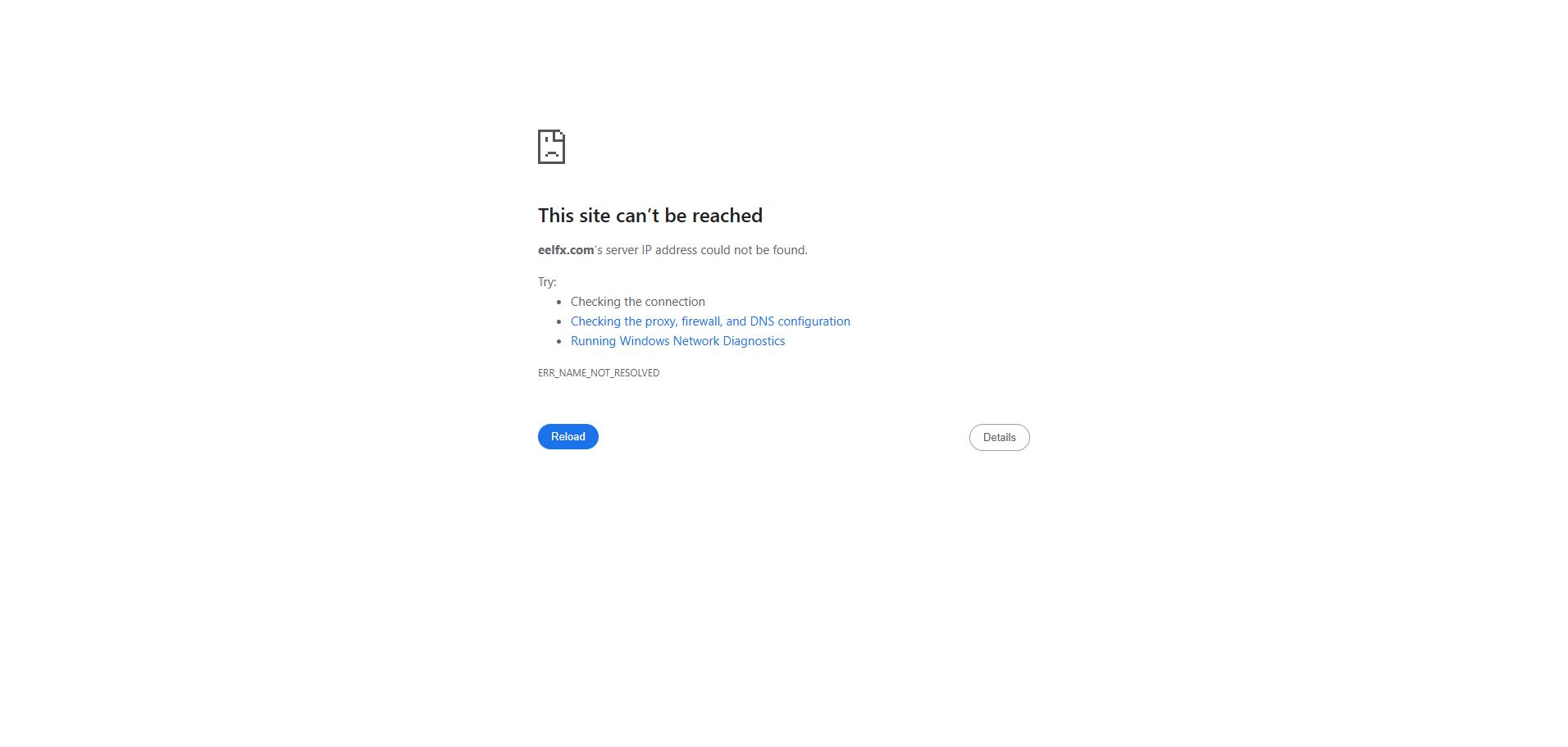Click bullet beside the proxy and firewall link
The image size is (1568, 747).
coord(559,322)
